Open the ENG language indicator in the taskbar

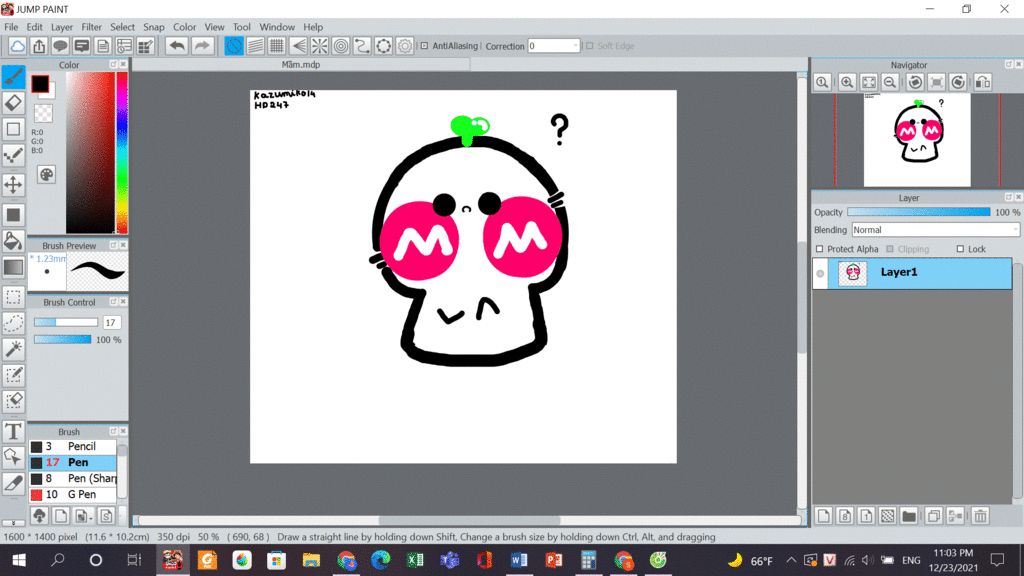[911, 560]
